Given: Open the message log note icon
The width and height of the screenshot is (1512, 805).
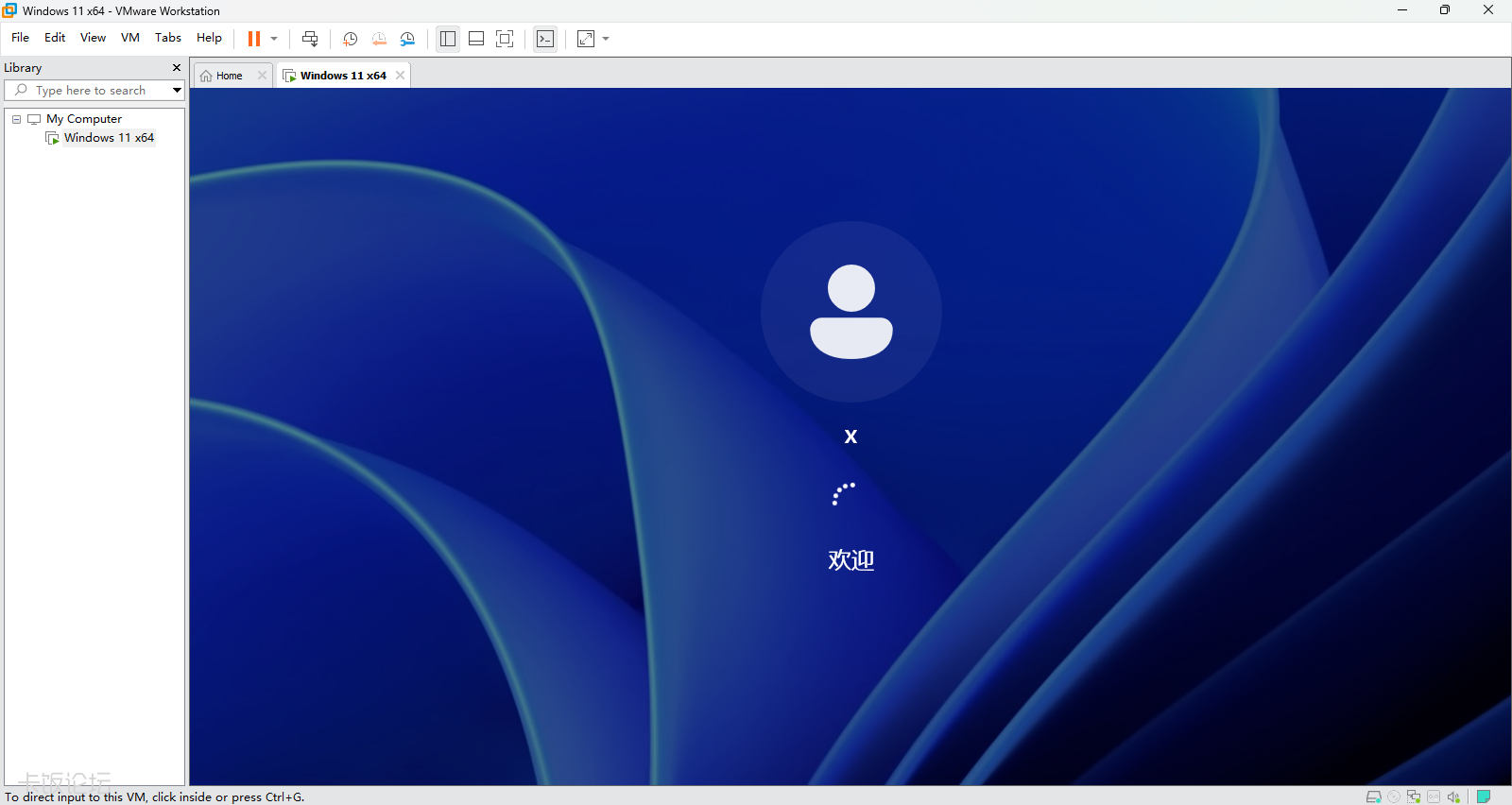Looking at the screenshot, I should [1484, 796].
